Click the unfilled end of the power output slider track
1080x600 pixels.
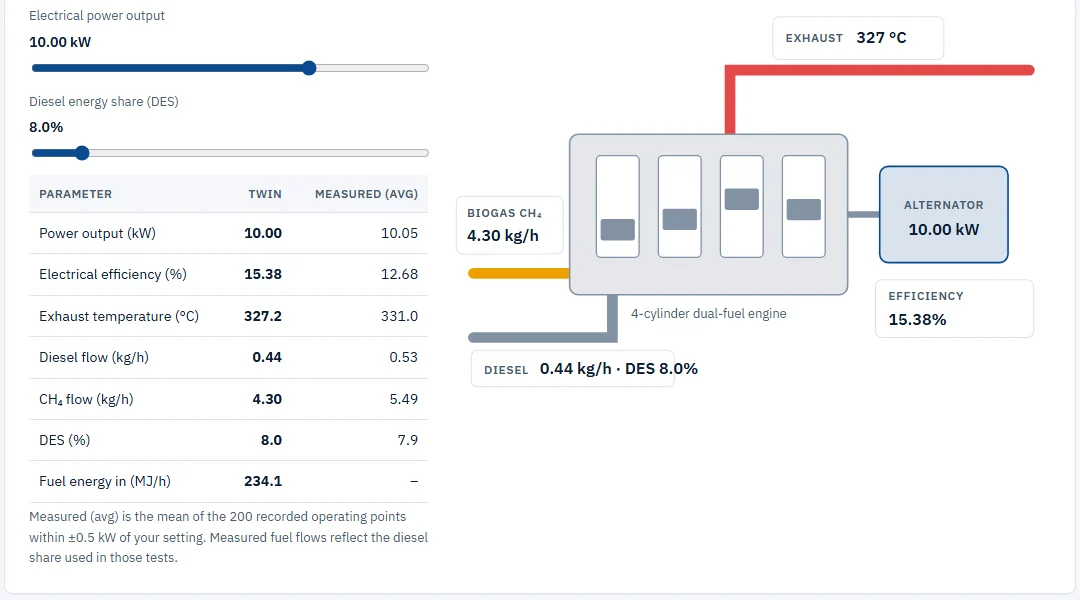tap(372, 68)
